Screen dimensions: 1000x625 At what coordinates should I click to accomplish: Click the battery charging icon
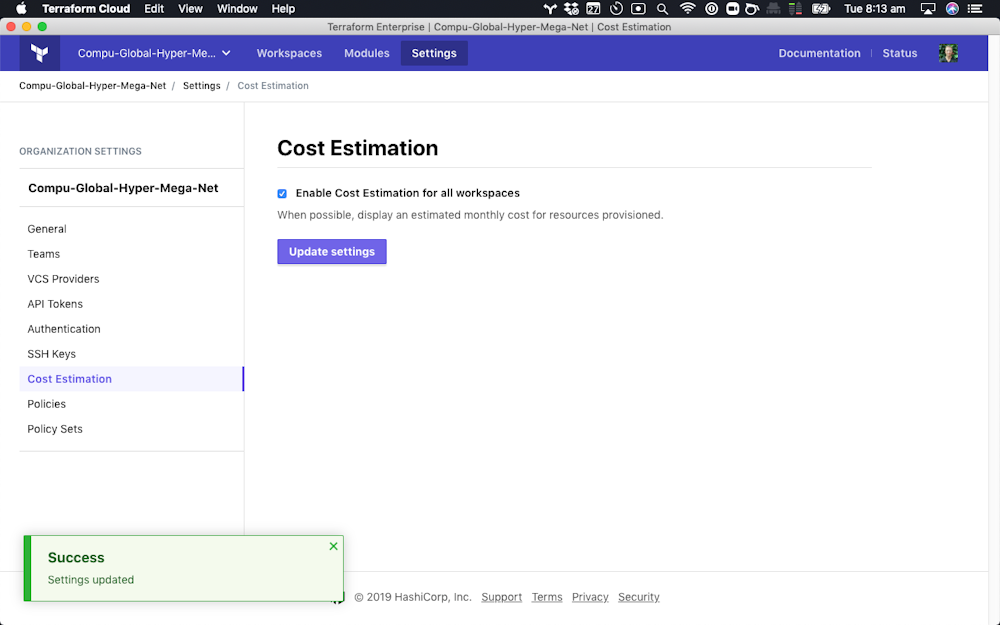823,8
